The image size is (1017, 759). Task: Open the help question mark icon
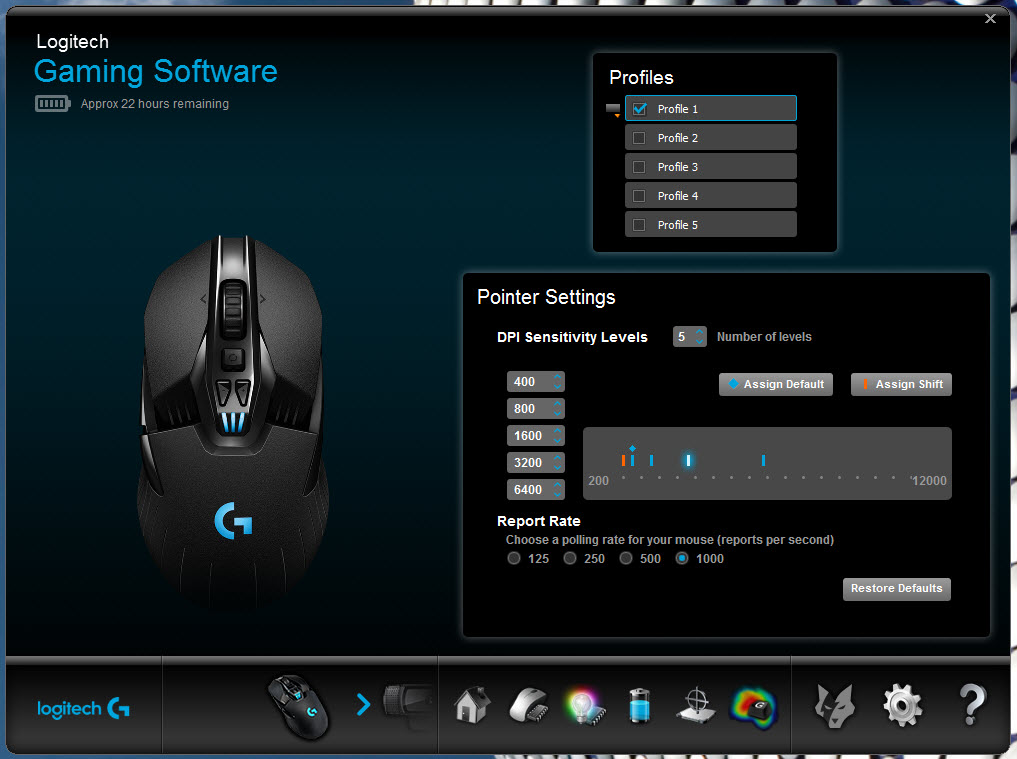pos(972,705)
